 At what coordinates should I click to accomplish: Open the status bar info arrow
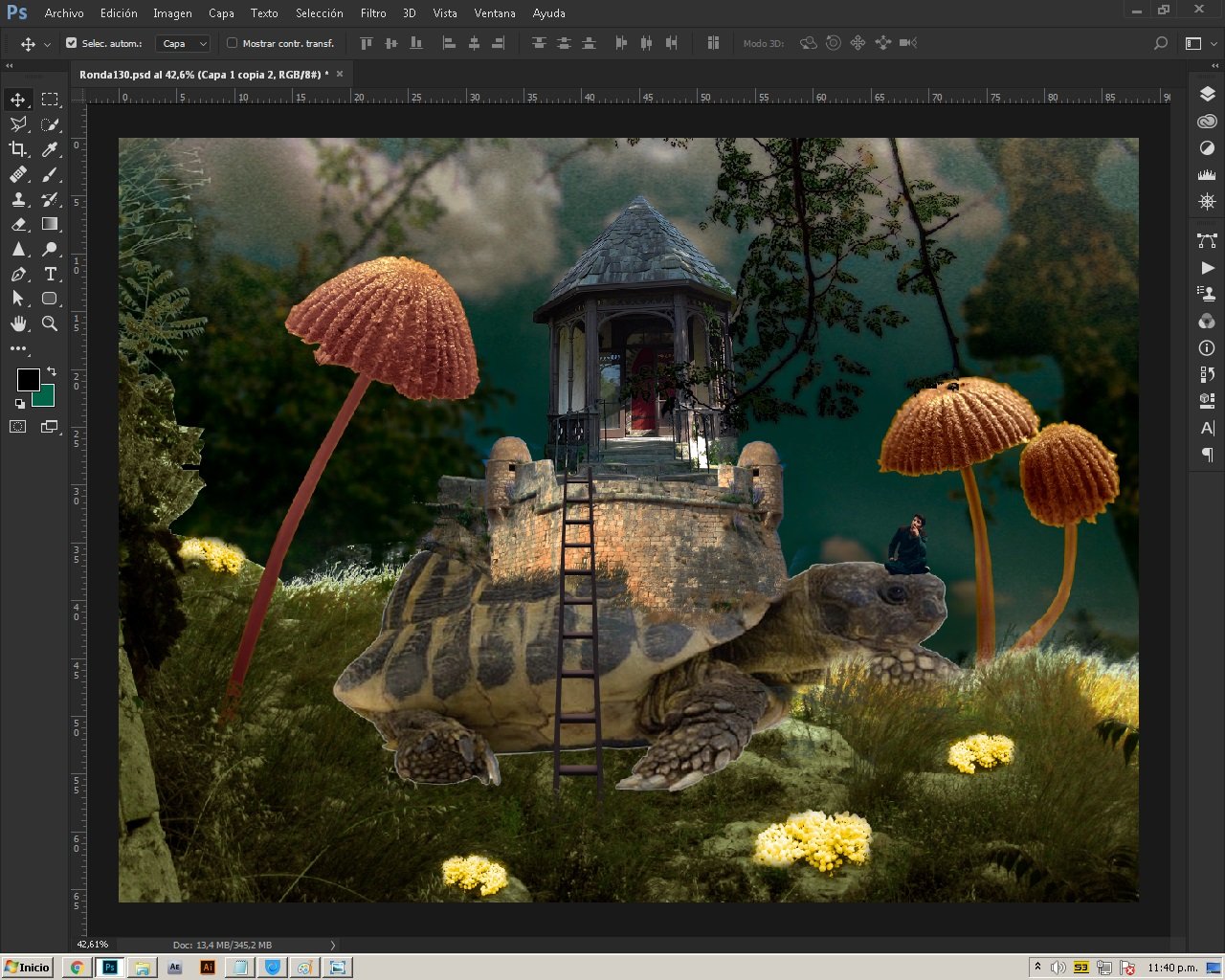(x=332, y=945)
